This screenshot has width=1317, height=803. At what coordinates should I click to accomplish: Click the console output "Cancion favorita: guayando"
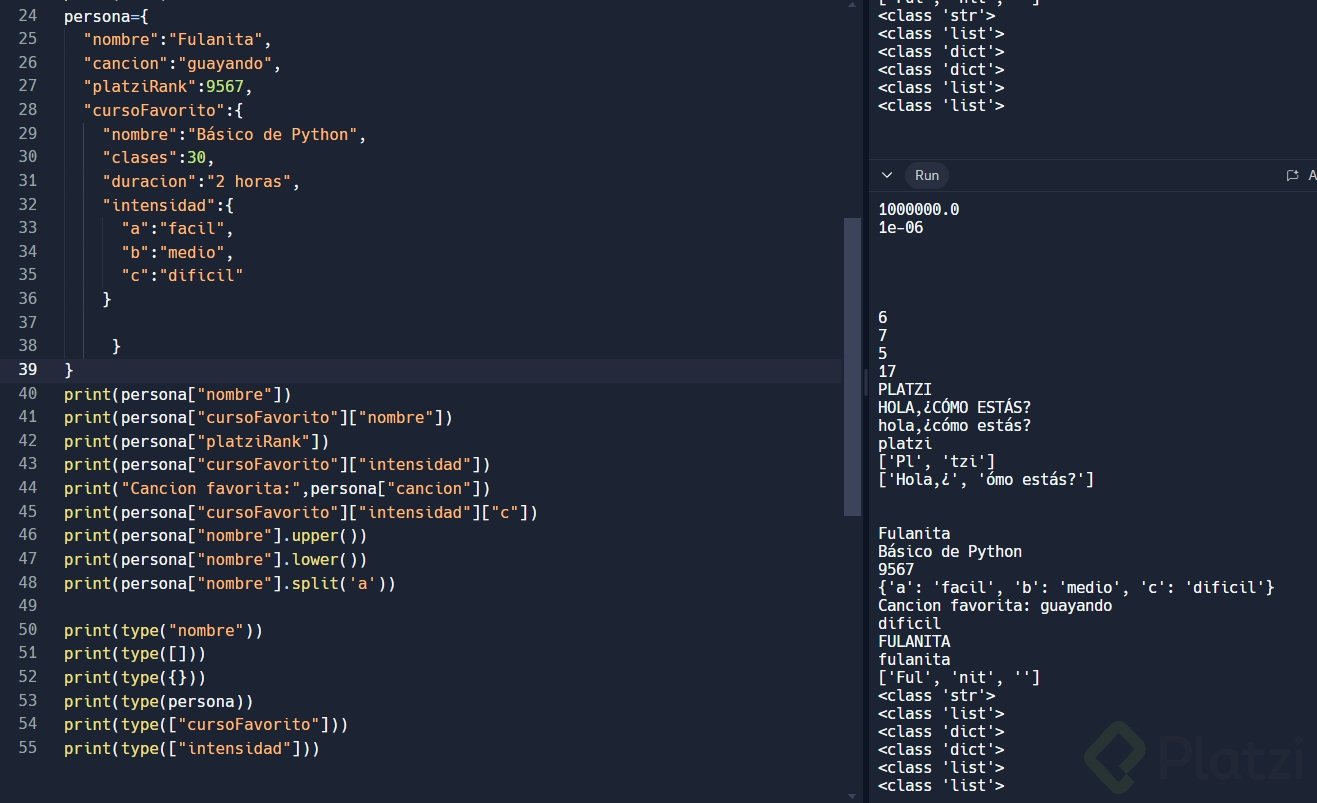coord(995,606)
